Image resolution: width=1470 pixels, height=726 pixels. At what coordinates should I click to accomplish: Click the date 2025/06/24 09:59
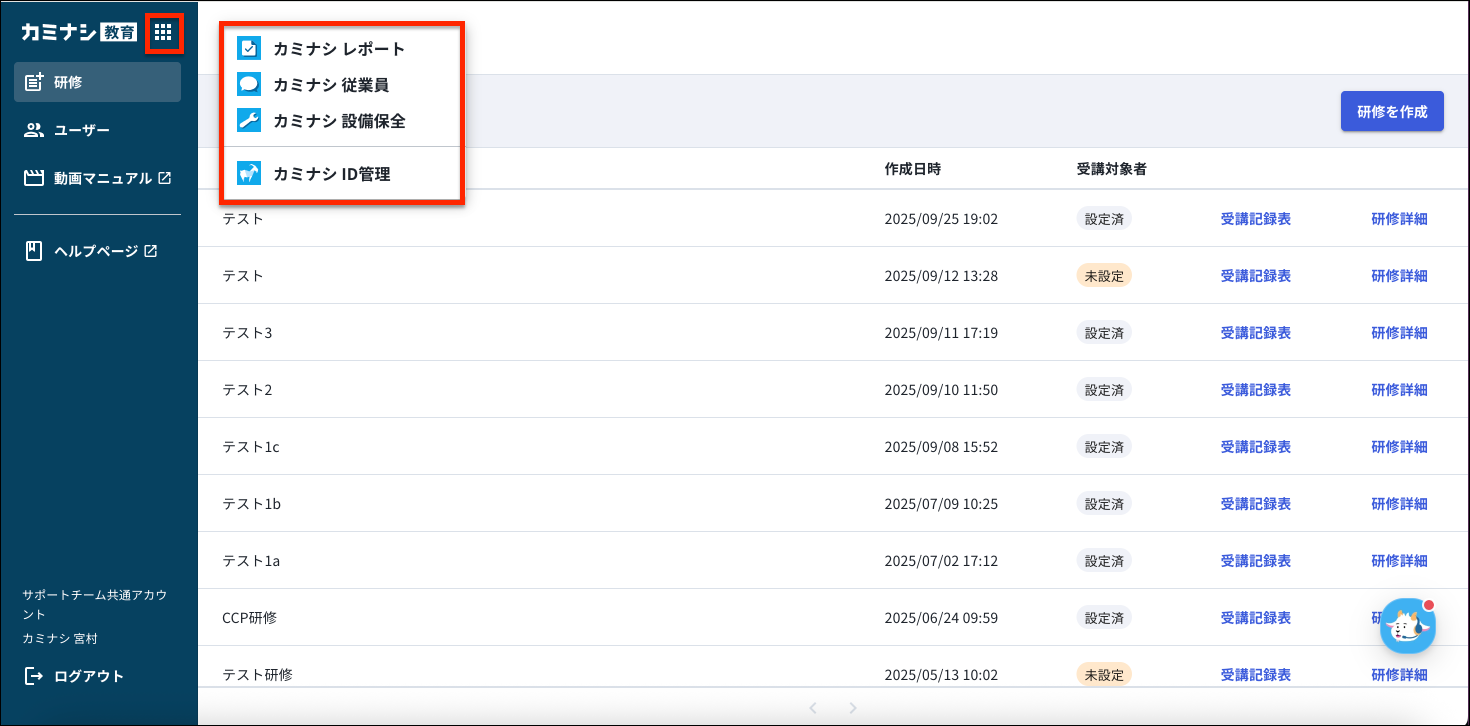[941, 617]
